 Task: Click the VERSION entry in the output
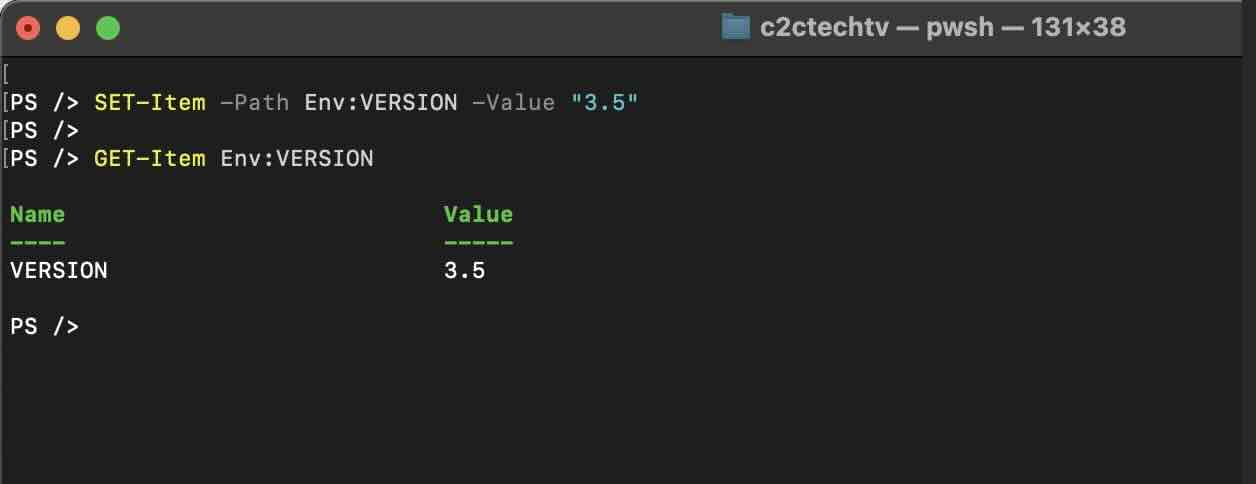point(59,270)
